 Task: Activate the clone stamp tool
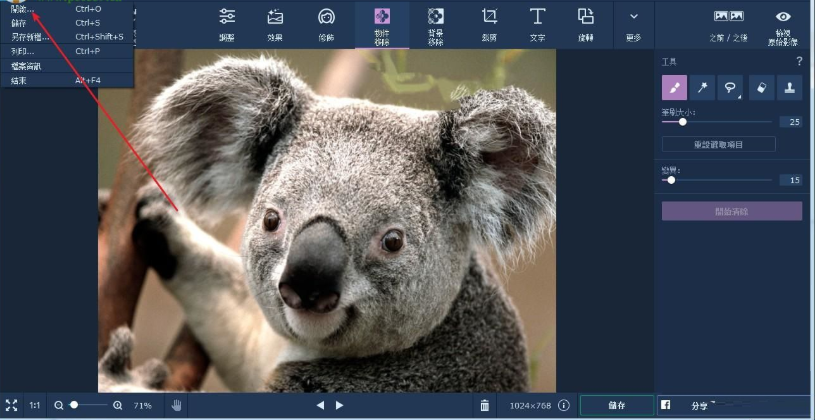[x=789, y=88]
